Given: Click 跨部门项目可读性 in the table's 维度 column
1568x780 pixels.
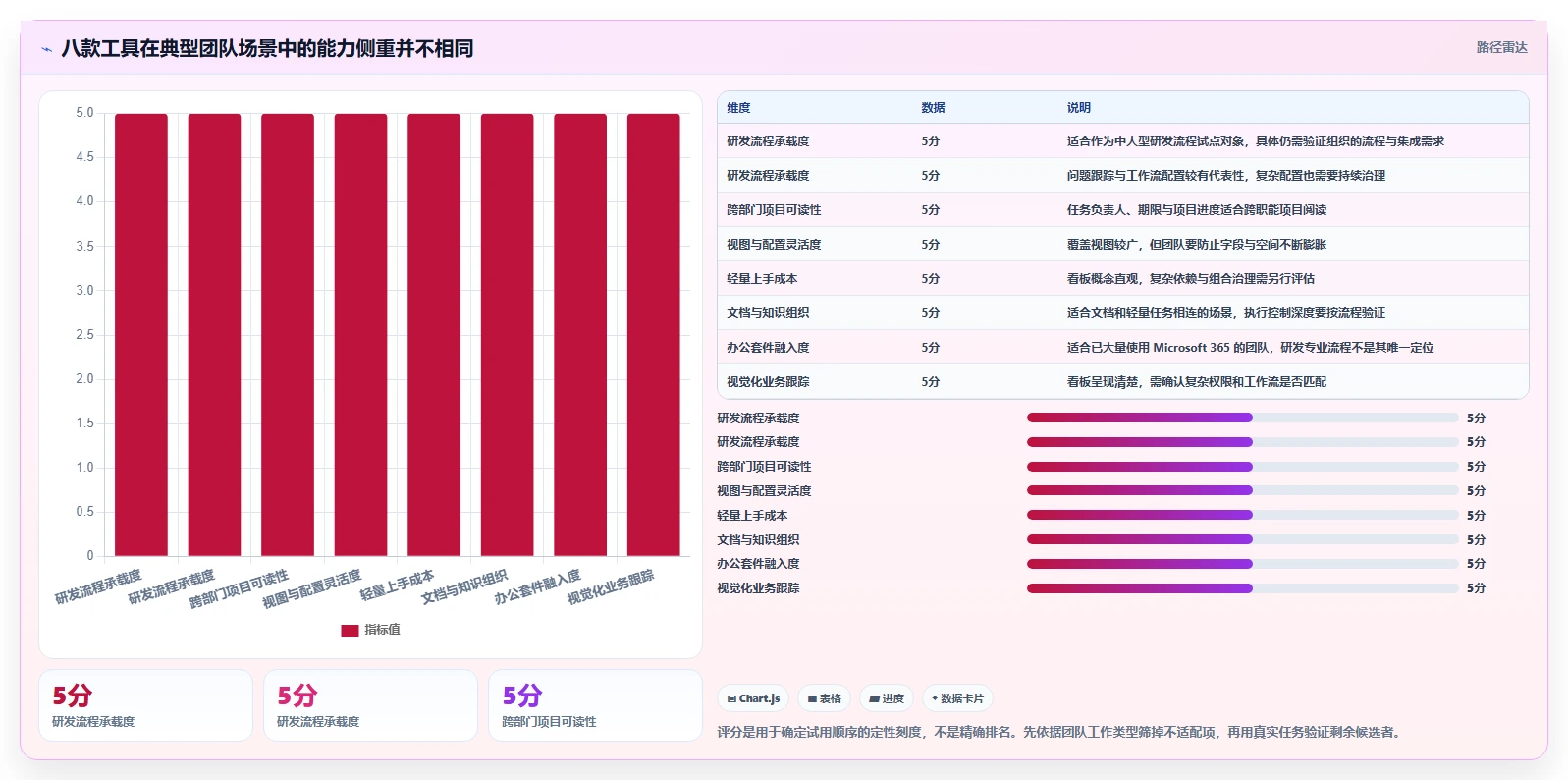Looking at the screenshot, I should coord(774,210).
